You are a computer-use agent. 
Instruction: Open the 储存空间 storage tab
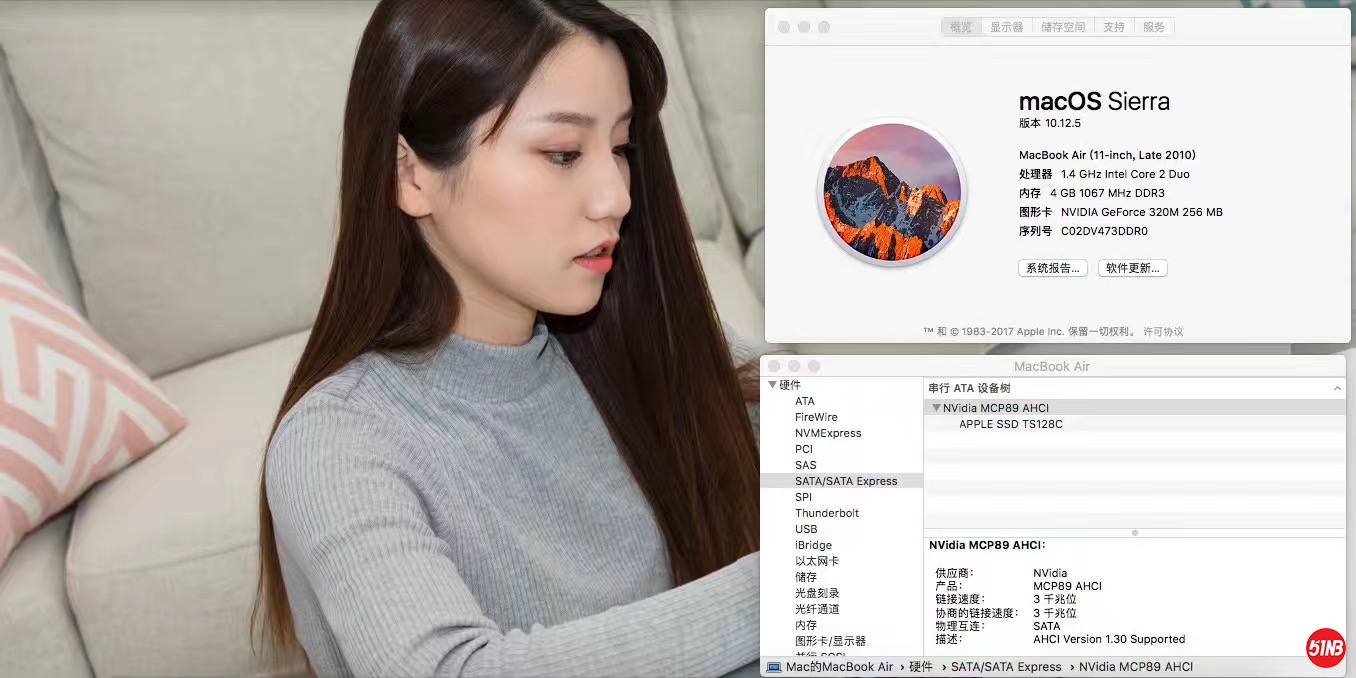click(1062, 27)
